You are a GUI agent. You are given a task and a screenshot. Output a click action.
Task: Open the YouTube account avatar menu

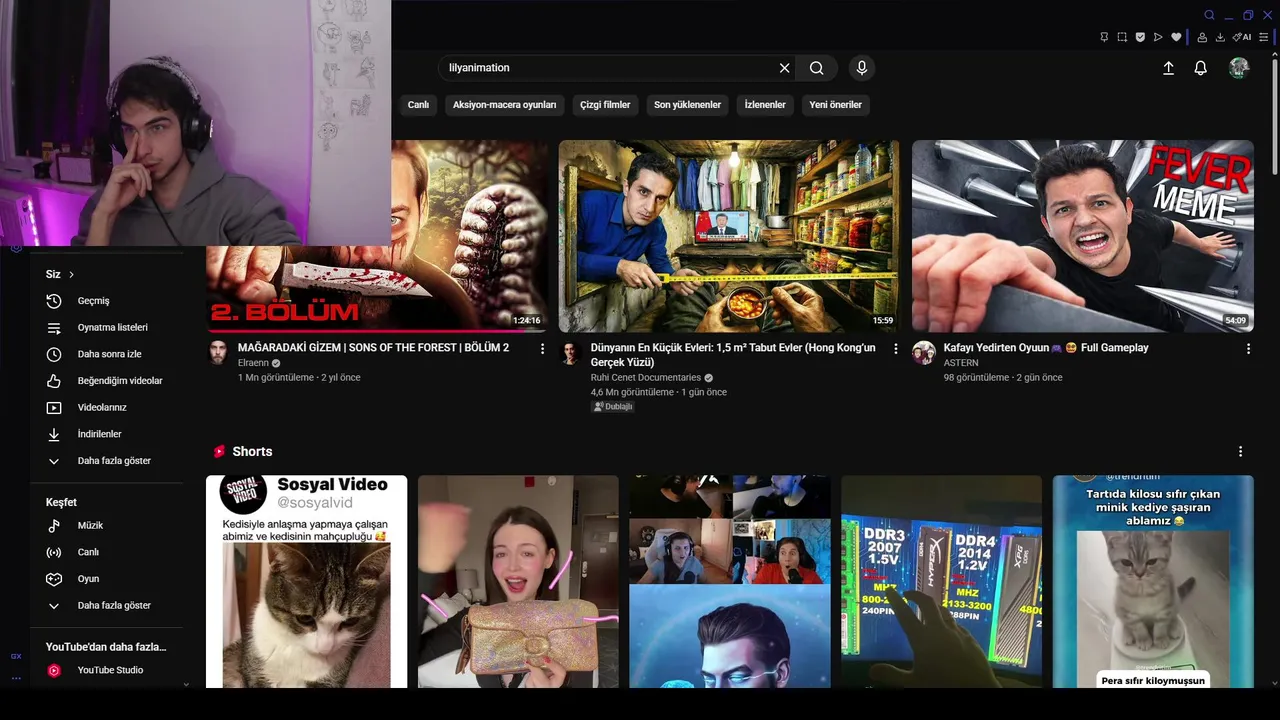[x=1239, y=68]
